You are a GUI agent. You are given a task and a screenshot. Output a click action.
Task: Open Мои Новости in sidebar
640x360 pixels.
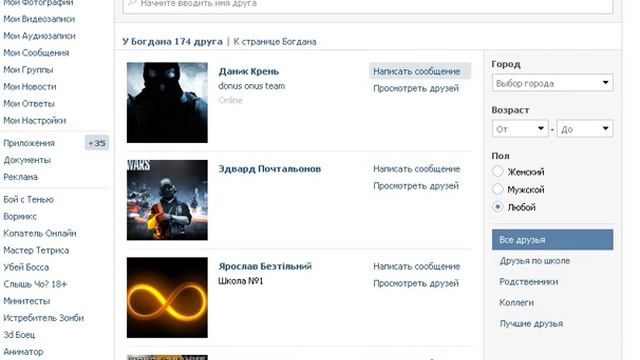pyautogui.click(x=29, y=87)
